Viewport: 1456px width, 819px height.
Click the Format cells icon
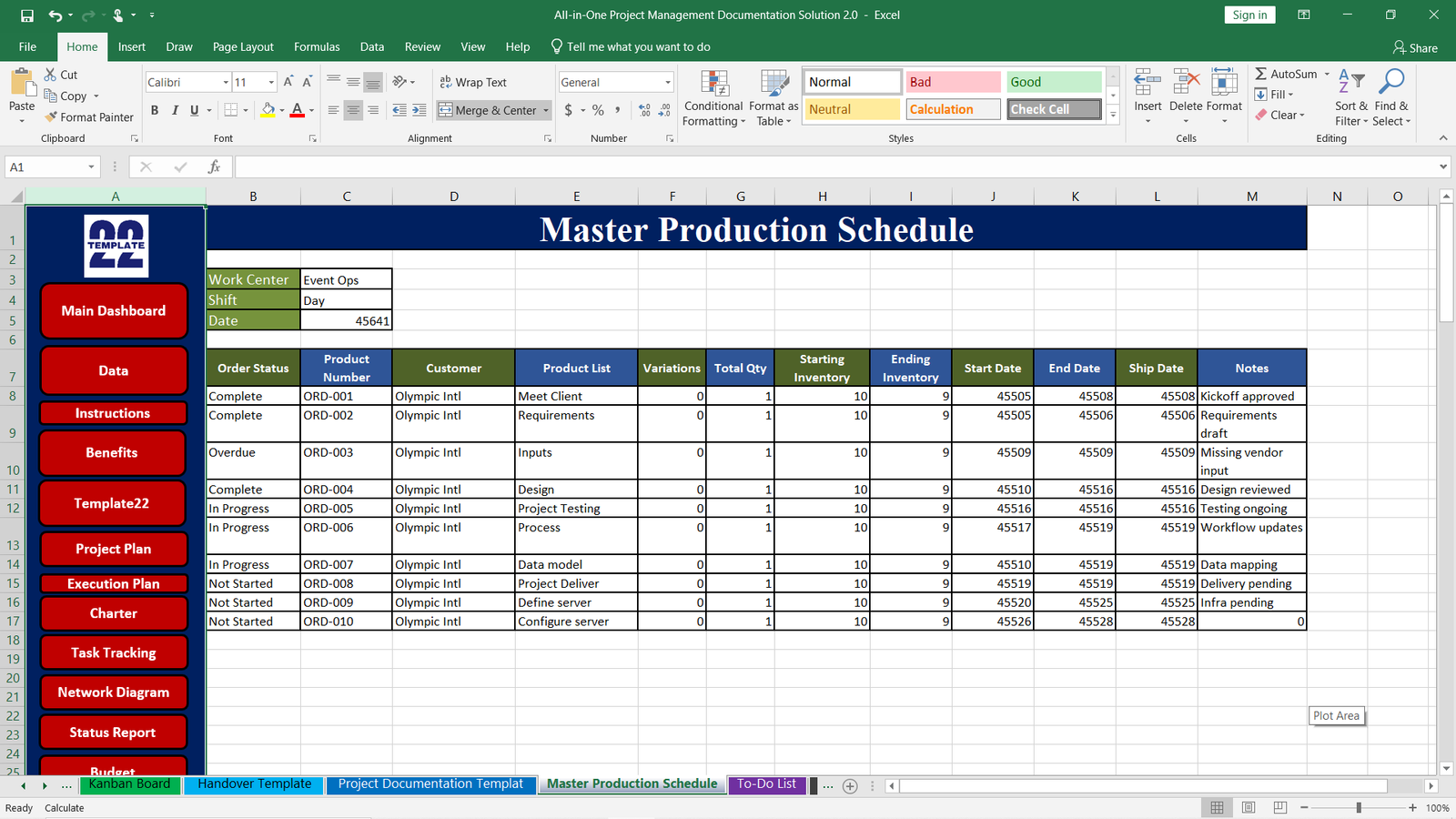pos(1224,82)
